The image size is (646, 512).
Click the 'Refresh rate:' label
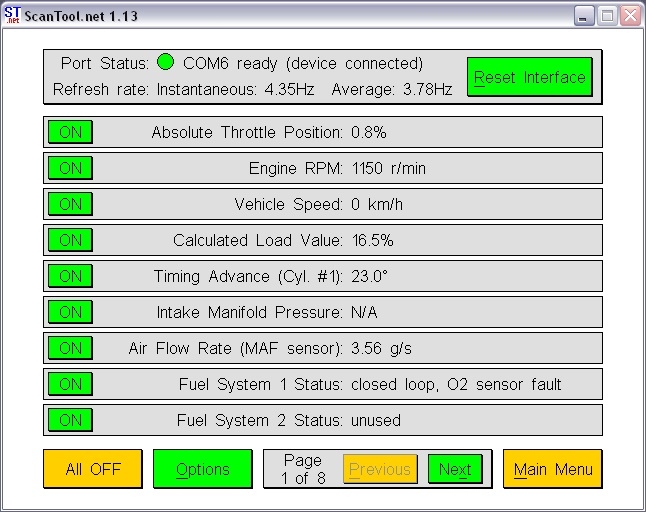101,89
